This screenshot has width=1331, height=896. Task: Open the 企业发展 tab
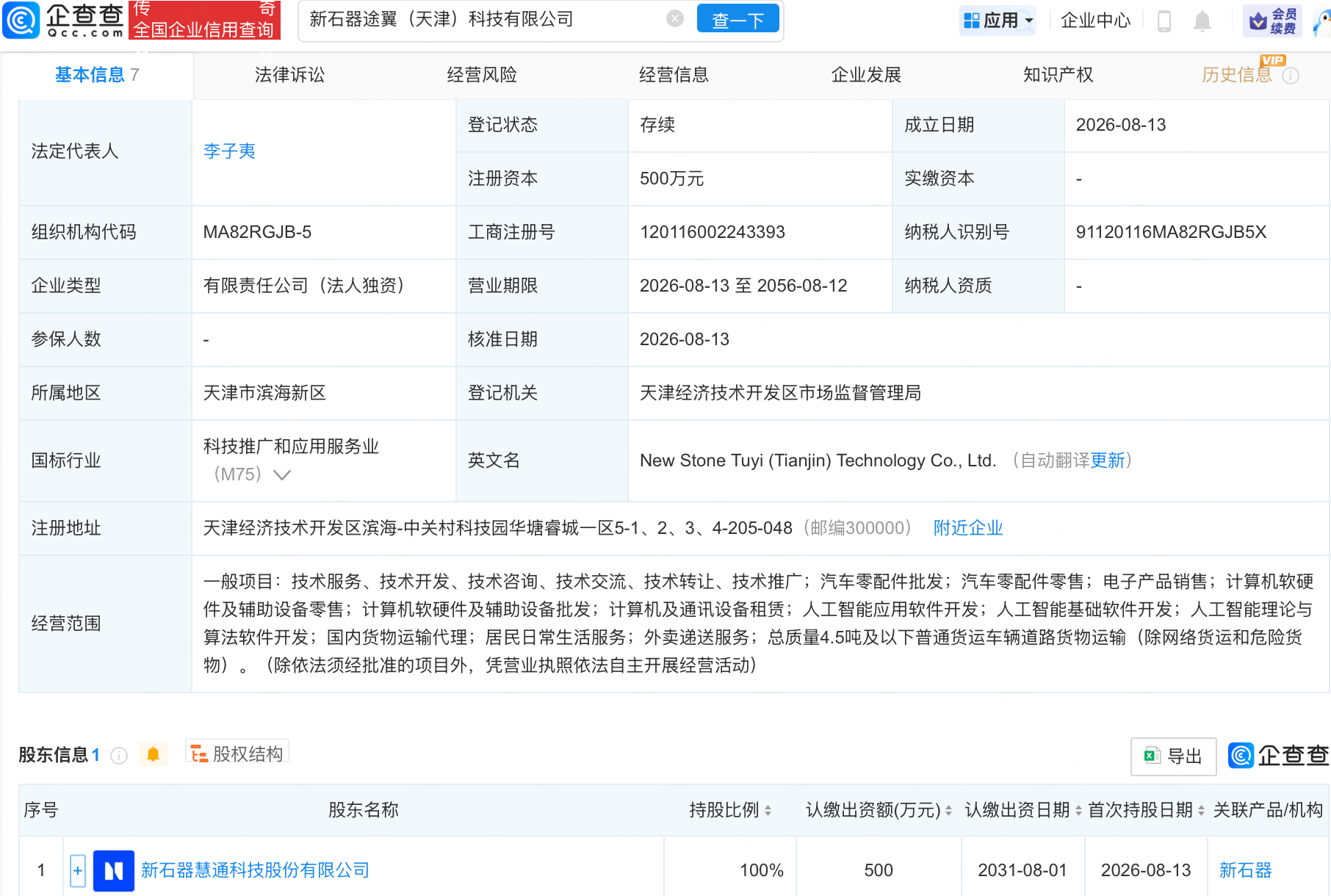(x=866, y=75)
